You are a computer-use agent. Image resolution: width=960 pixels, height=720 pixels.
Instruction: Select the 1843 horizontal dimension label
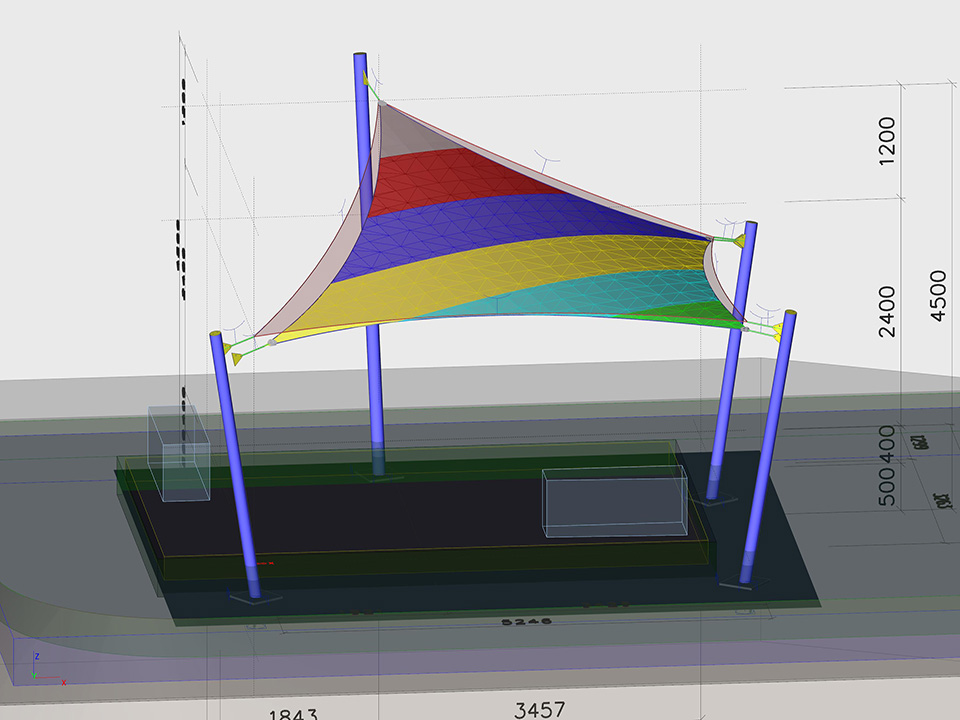pos(293,714)
